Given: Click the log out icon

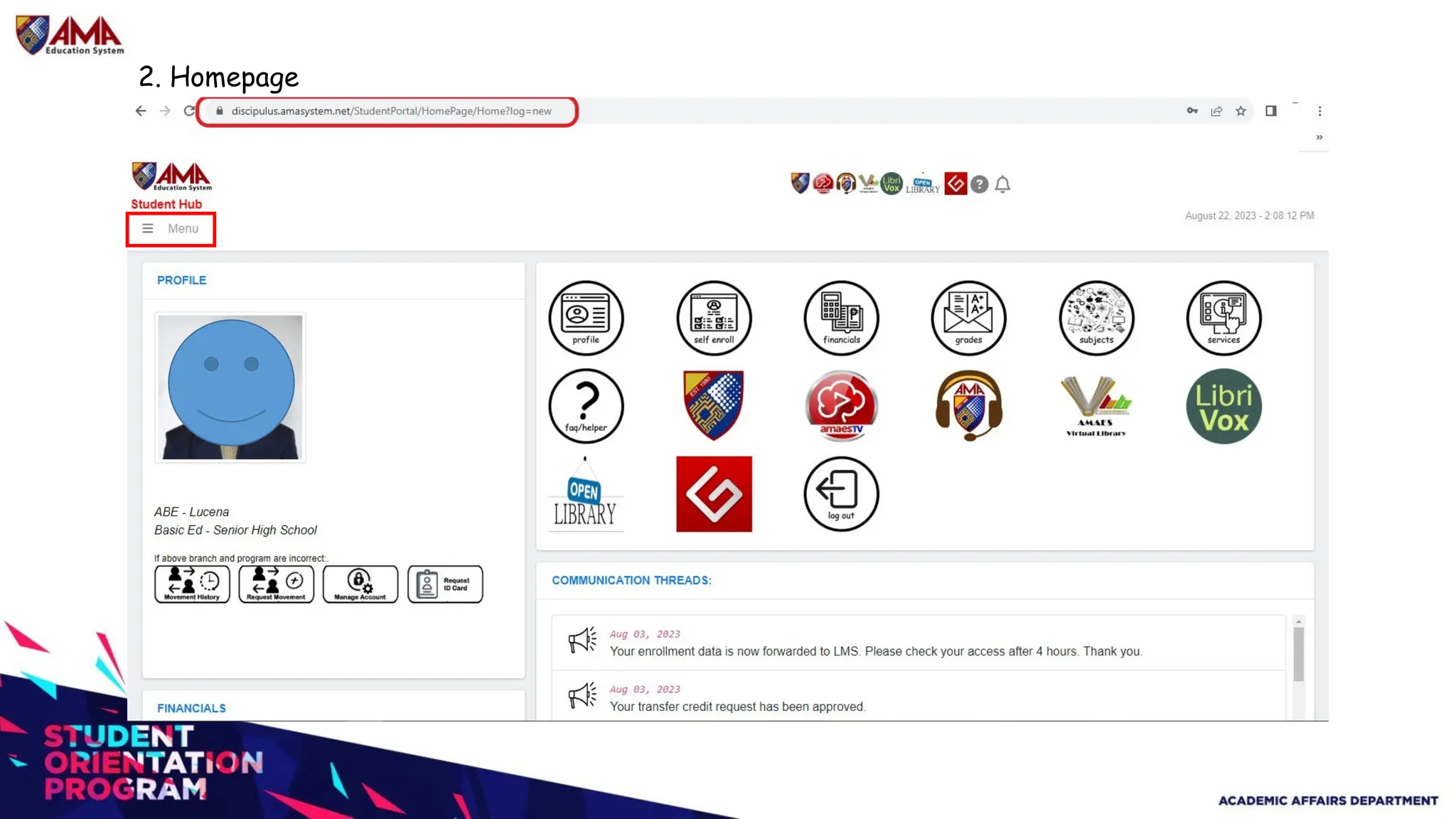Looking at the screenshot, I should (841, 494).
